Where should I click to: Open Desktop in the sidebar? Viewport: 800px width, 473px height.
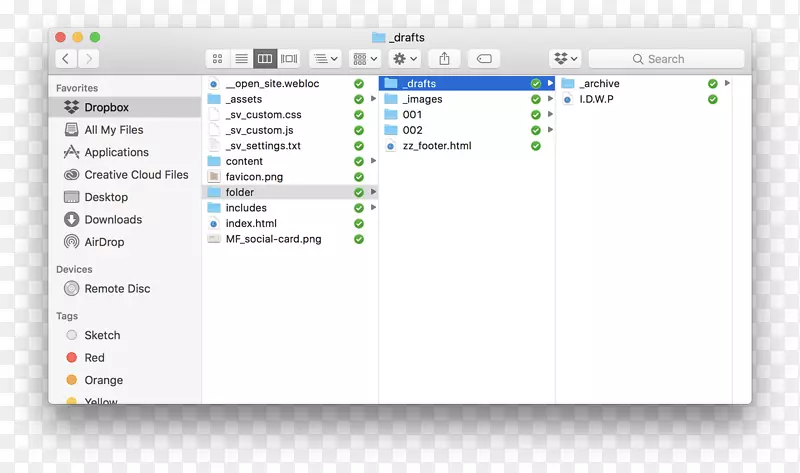click(x=125, y=197)
